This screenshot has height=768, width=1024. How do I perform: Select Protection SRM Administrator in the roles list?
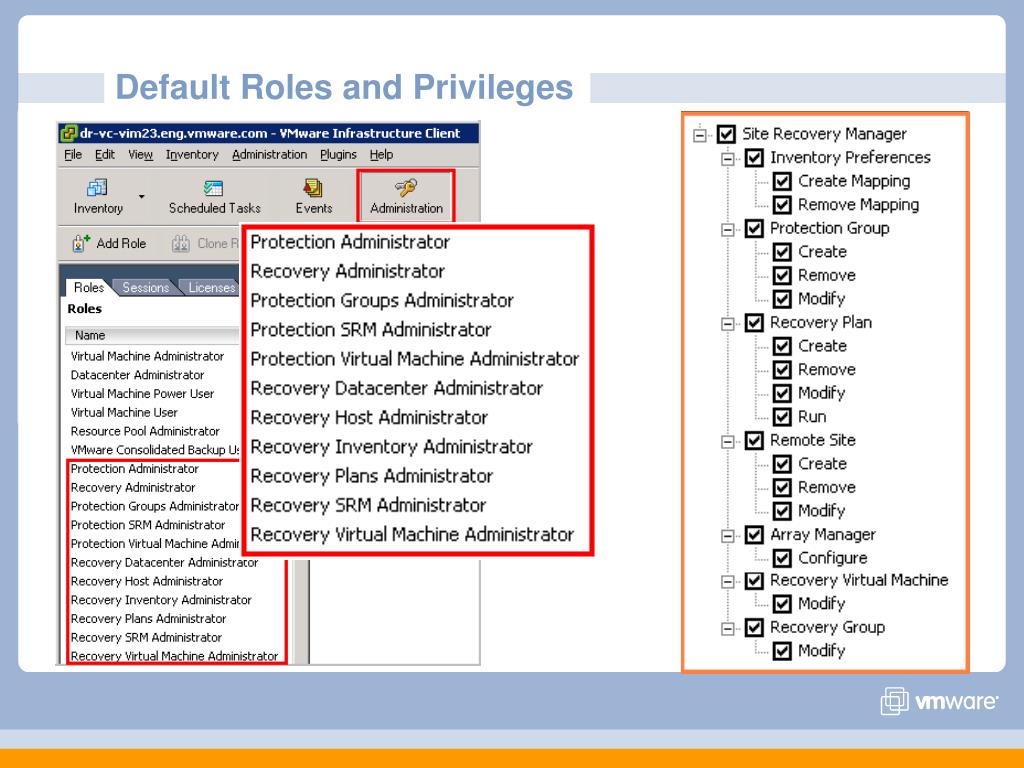[148, 525]
